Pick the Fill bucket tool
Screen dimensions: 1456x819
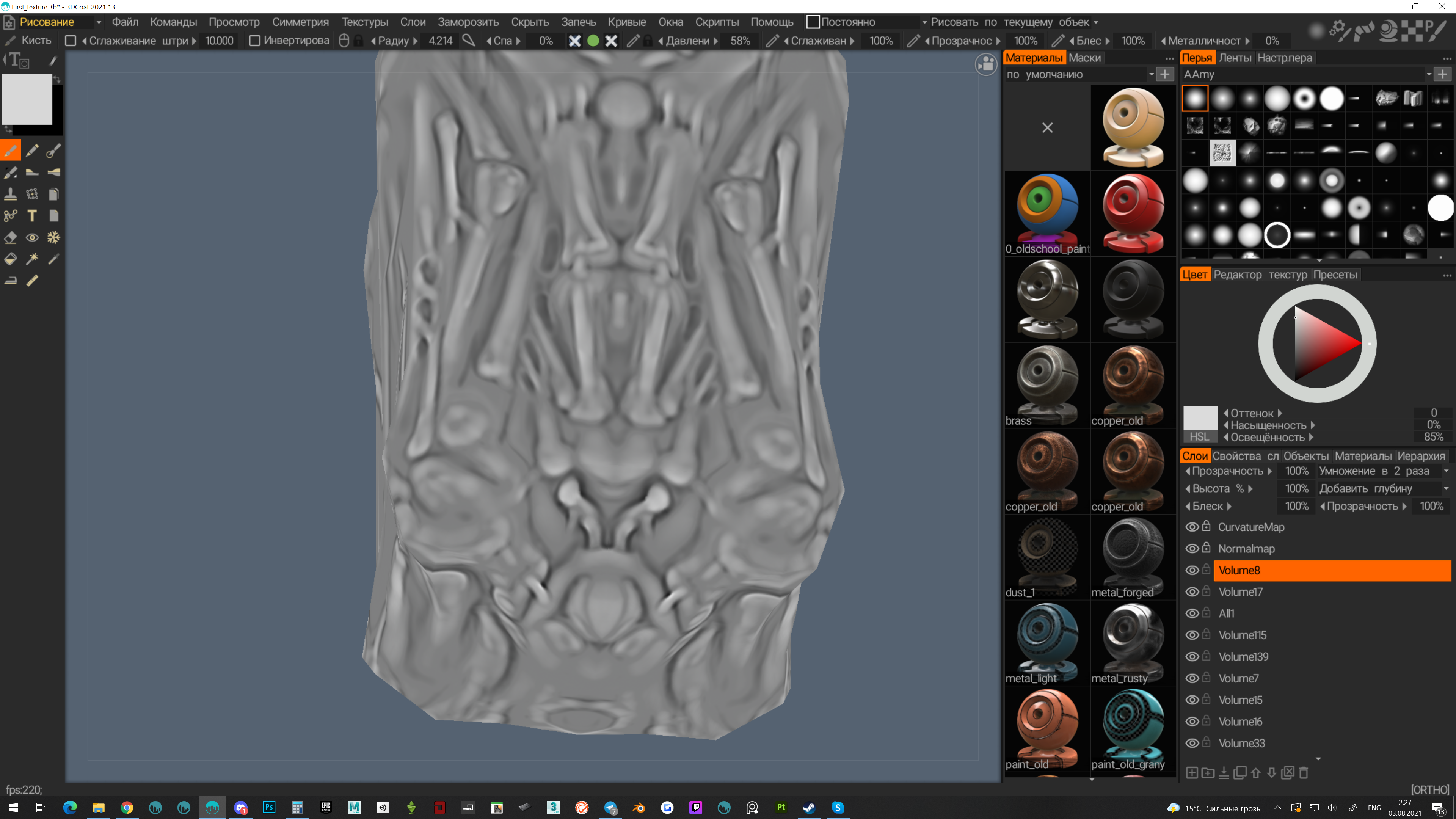tap(10, 259)
